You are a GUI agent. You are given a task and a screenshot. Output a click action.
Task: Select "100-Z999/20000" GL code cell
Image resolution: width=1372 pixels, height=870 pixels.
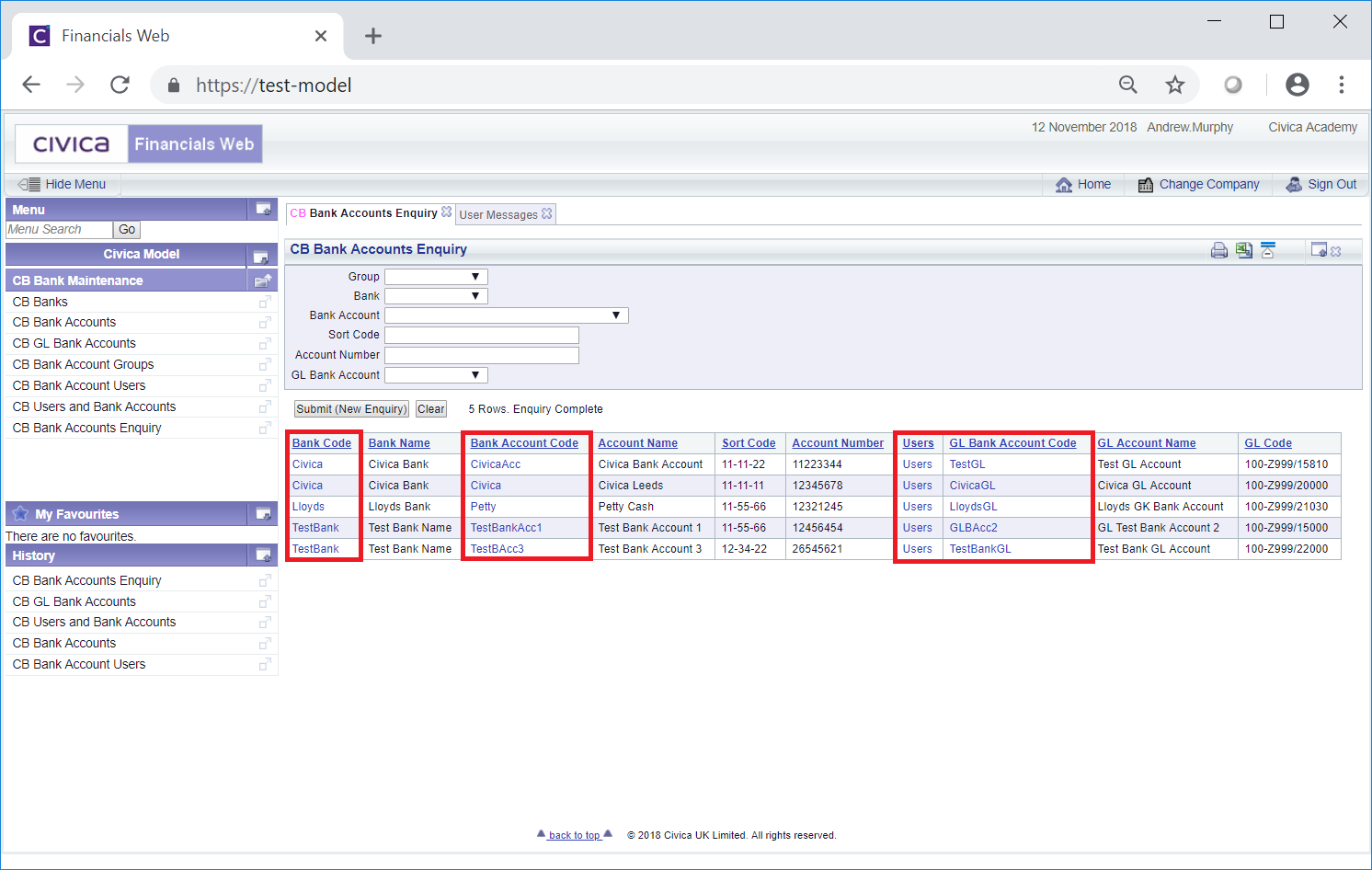click(x=1286, y=486)
